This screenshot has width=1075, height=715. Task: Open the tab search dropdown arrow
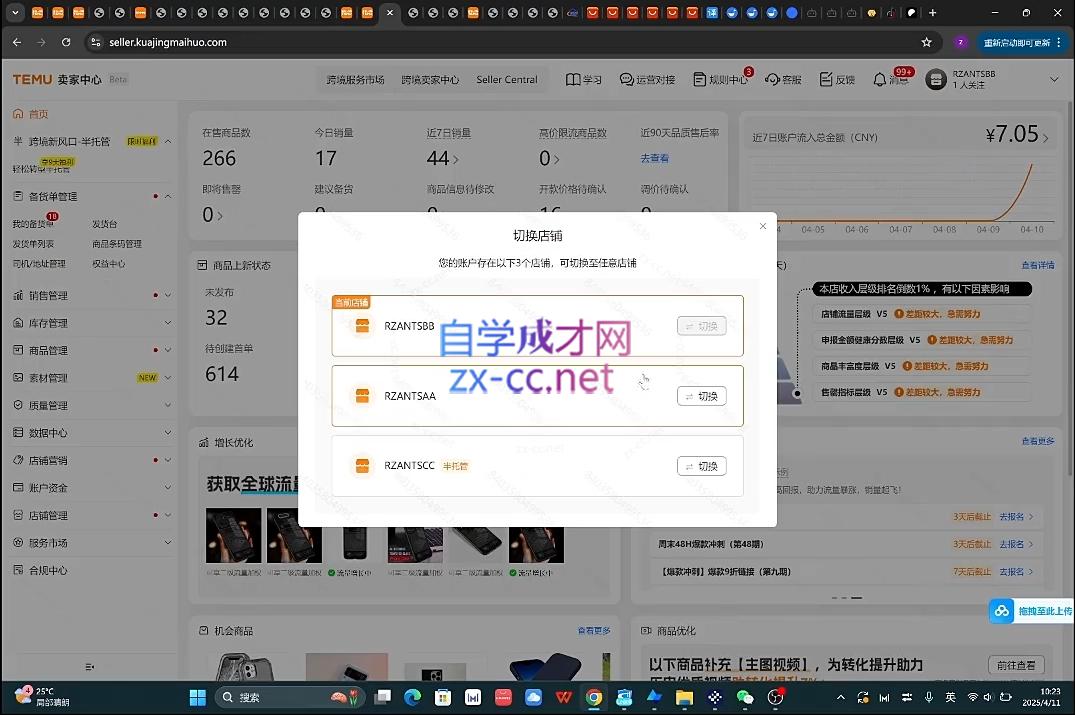(x=15, y=12)
